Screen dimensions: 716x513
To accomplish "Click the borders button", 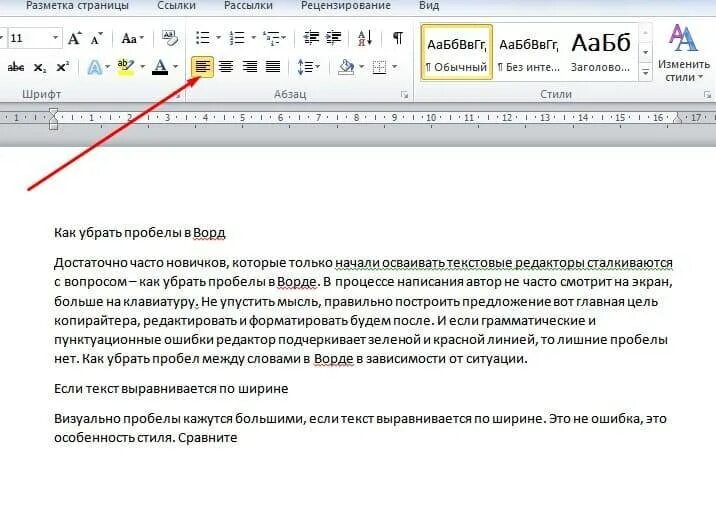I will click(x=379, y=67).
